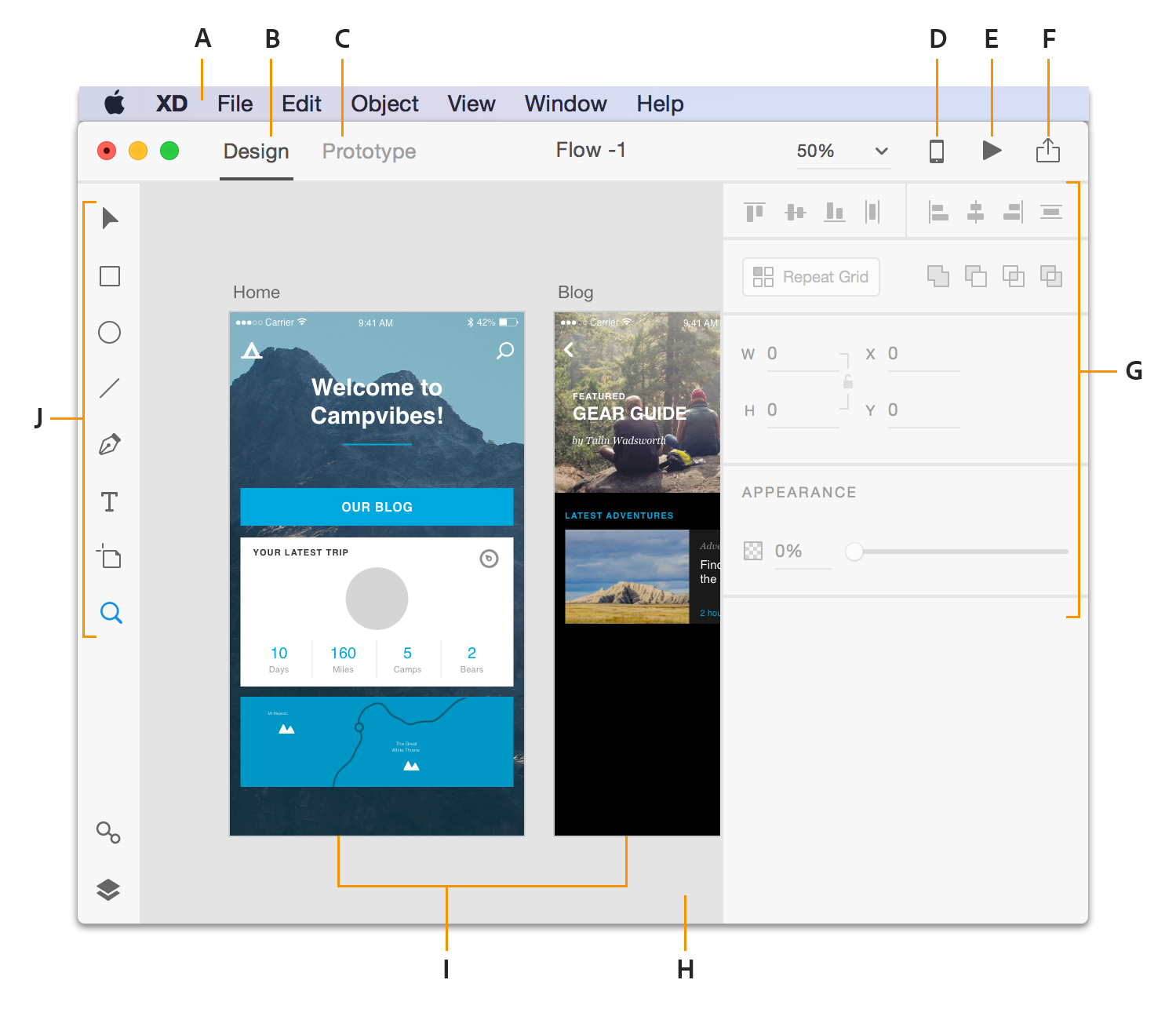Click the Repeat Grid button
The height and width of the screenshot is (1009, 1176).
810,276
